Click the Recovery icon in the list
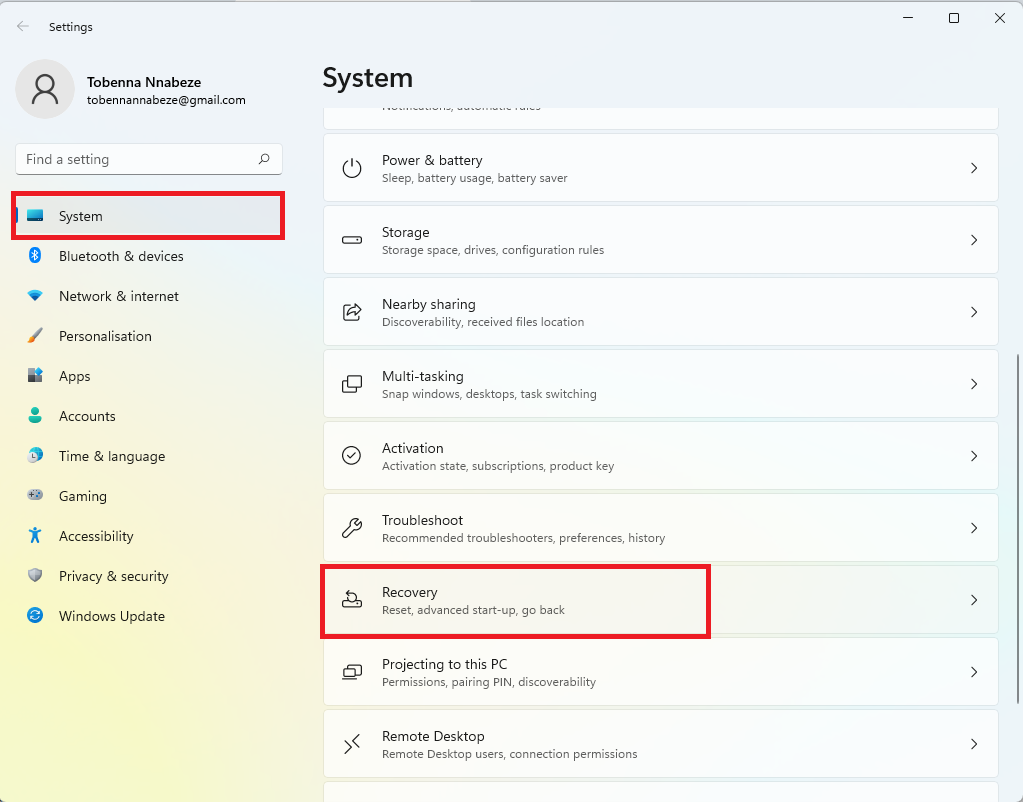This screenshot has width=1023, height=802. [x=351, y=600]
